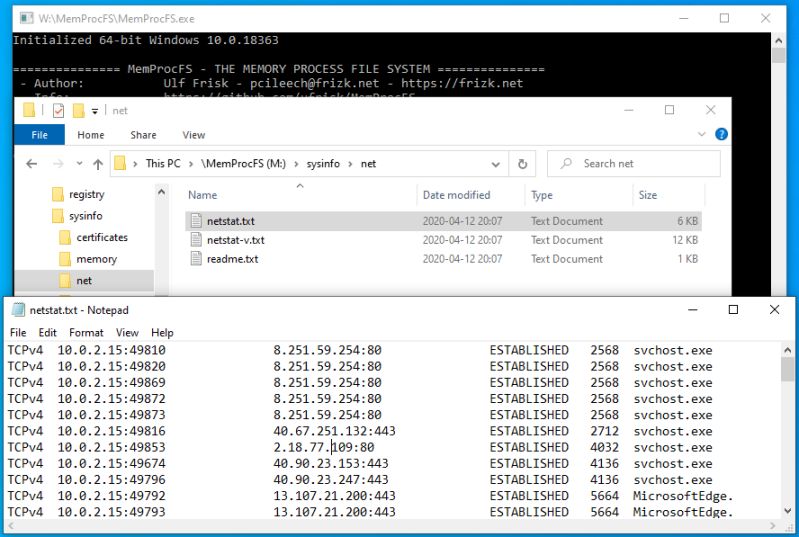
Task: Open Notepad Format menu
Action: 86,333
